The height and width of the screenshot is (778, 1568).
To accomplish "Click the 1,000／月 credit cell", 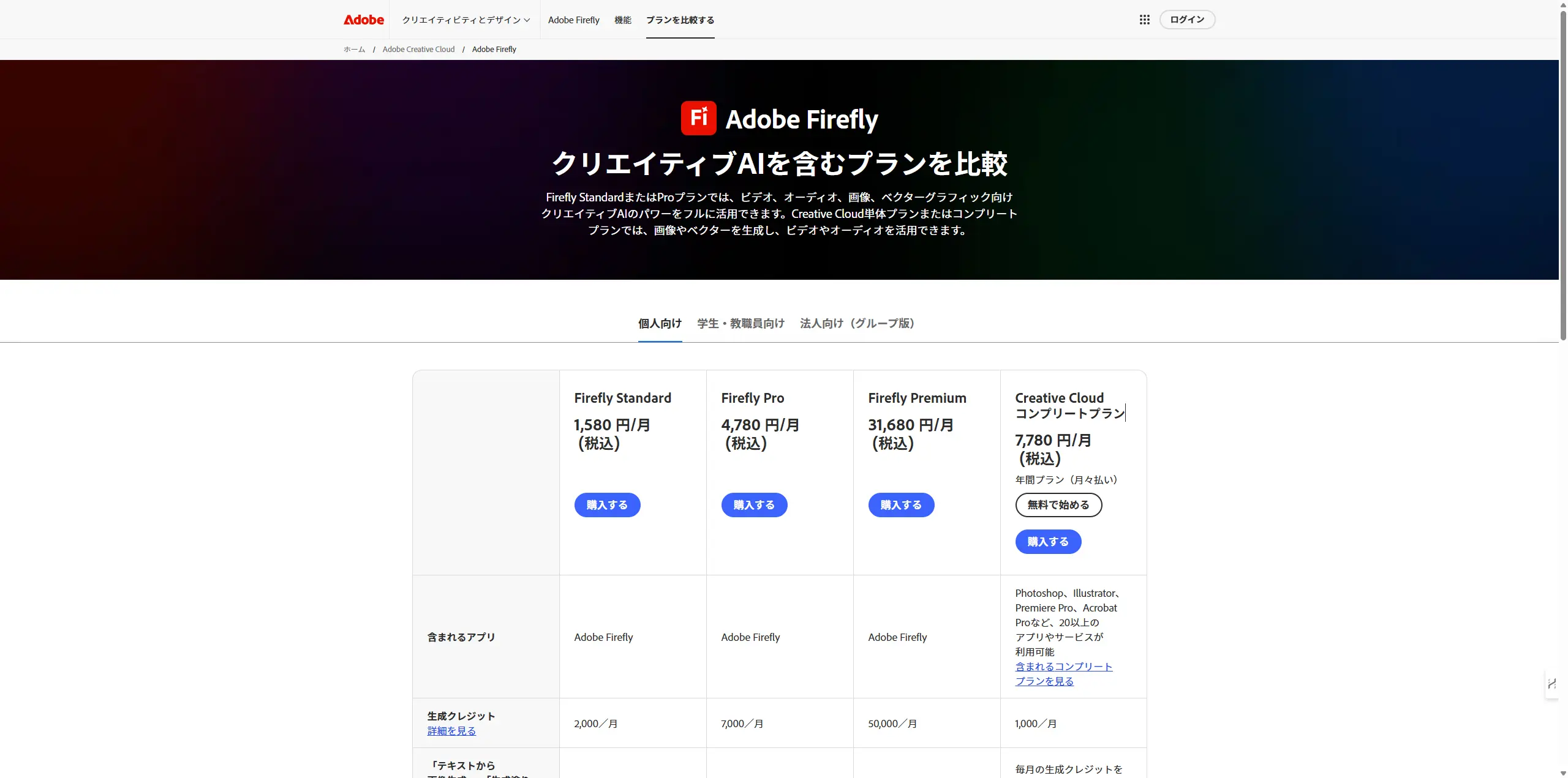I will point(1036,724).
